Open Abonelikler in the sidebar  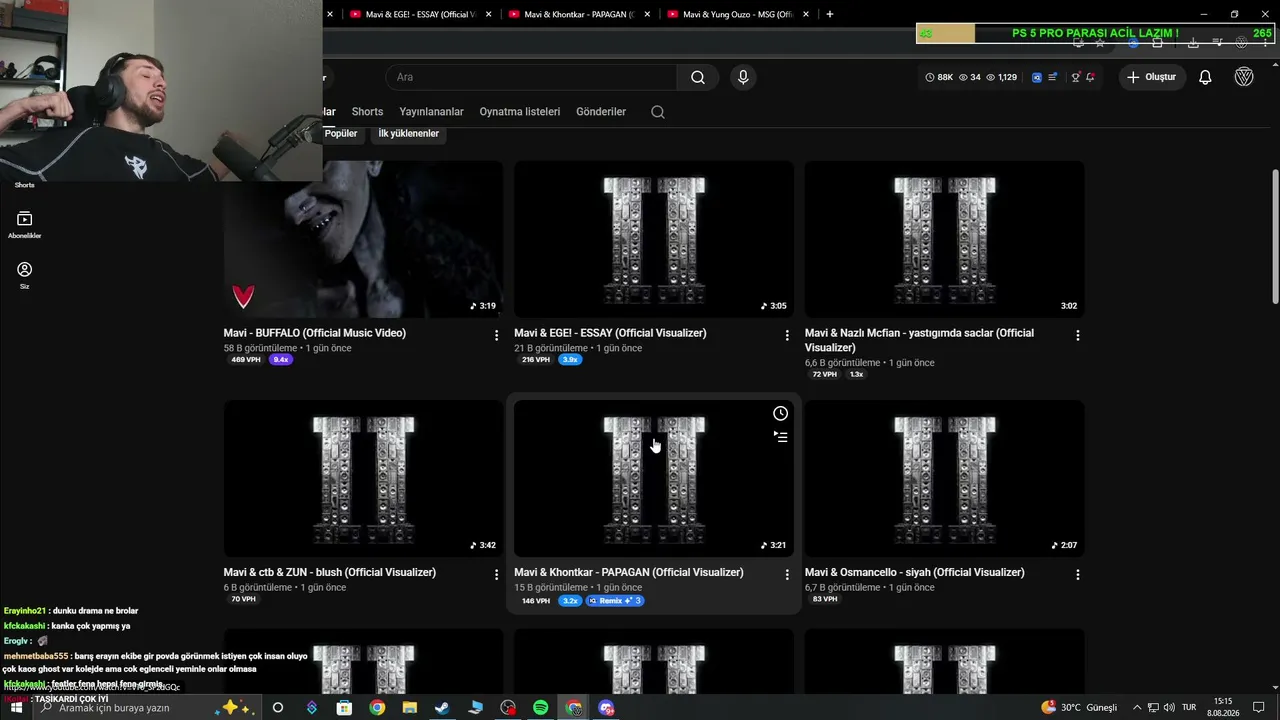24,225
